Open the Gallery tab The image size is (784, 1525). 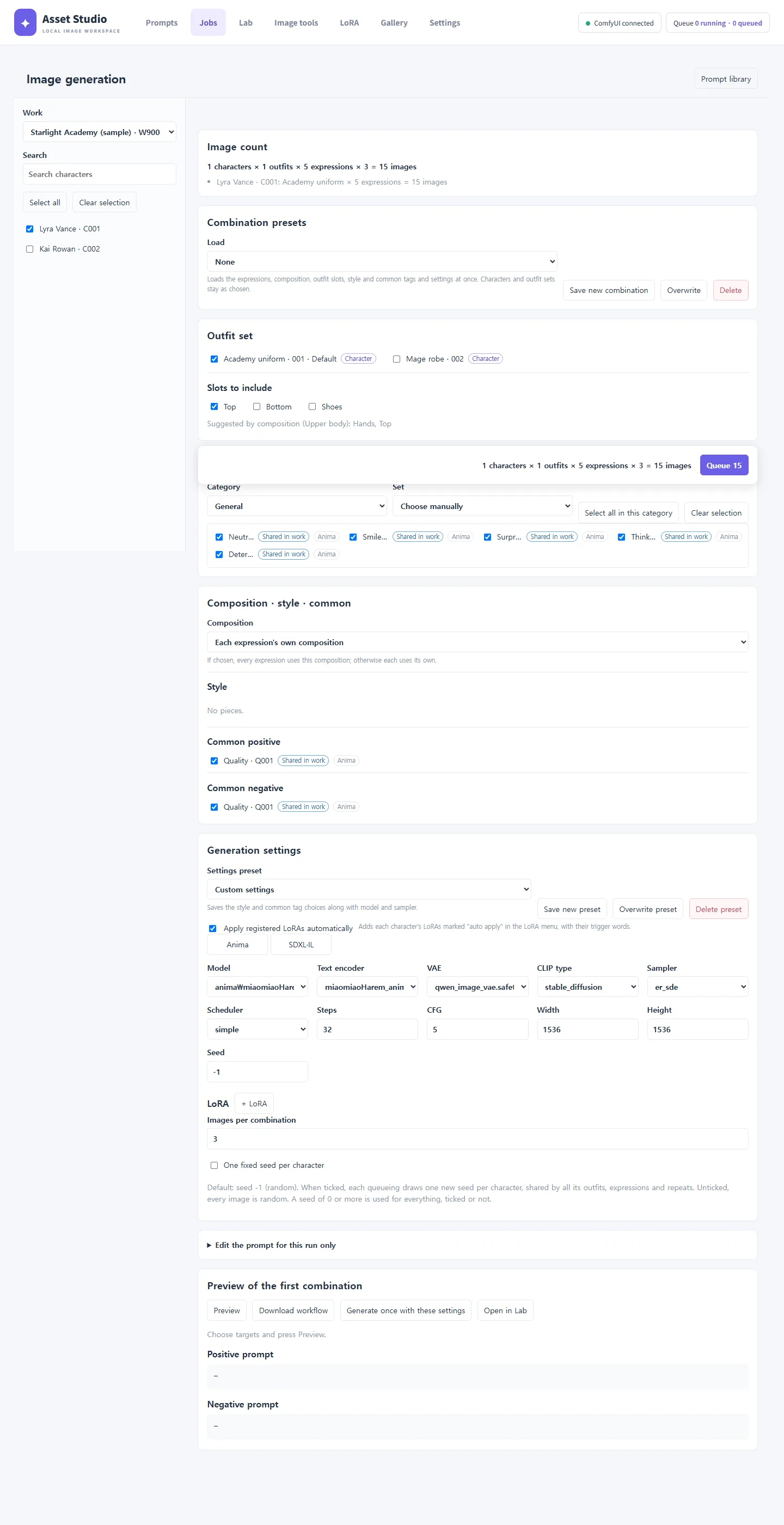(x=394, y=22)
